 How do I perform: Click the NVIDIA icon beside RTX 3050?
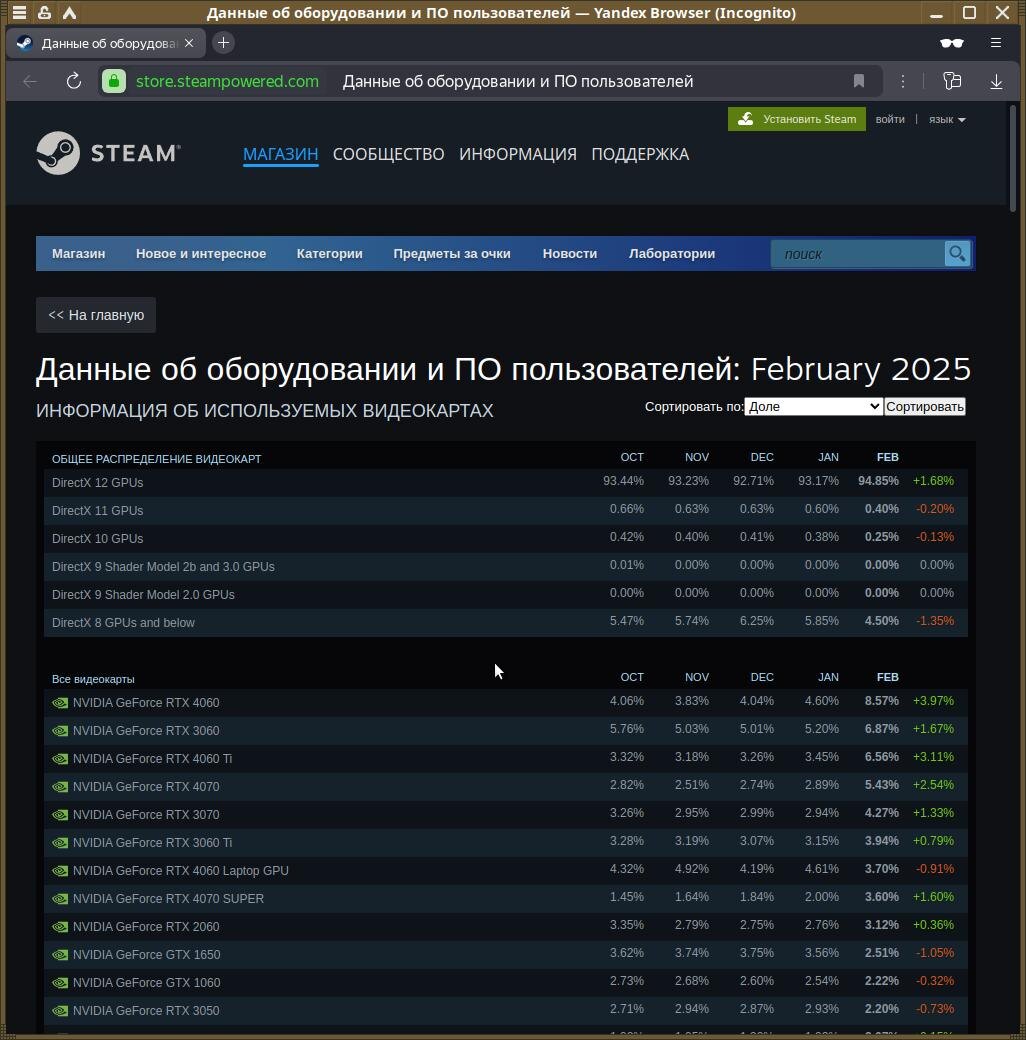(60, 1011)
